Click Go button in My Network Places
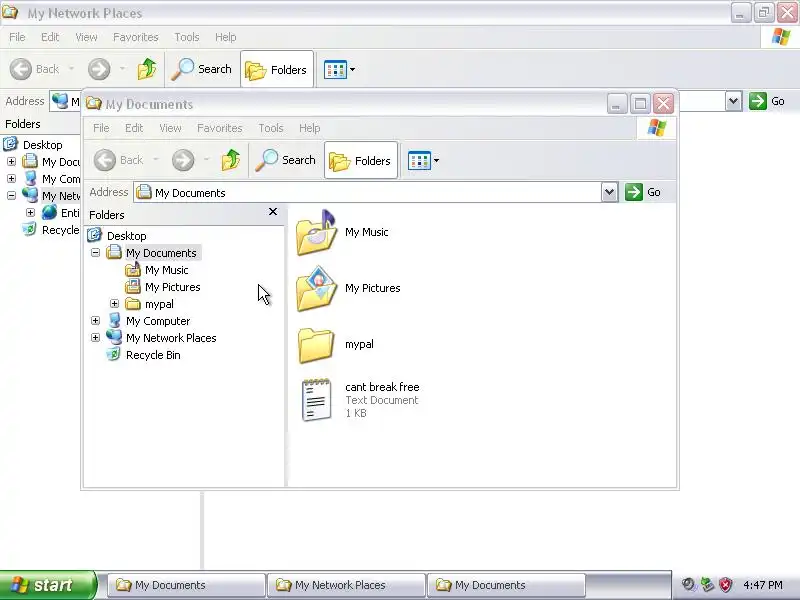 (767, 101)
